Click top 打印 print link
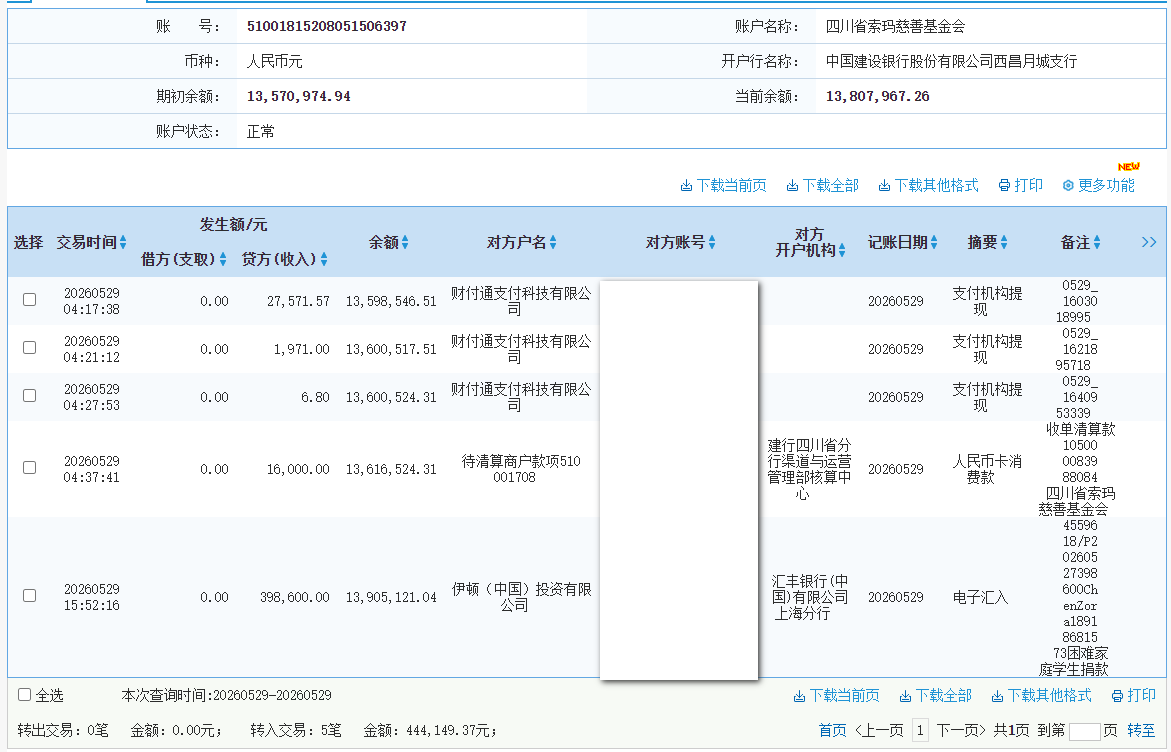The width and height of the screenshot is (1171, 752). pyautogui.click(x=1020, y=185)
